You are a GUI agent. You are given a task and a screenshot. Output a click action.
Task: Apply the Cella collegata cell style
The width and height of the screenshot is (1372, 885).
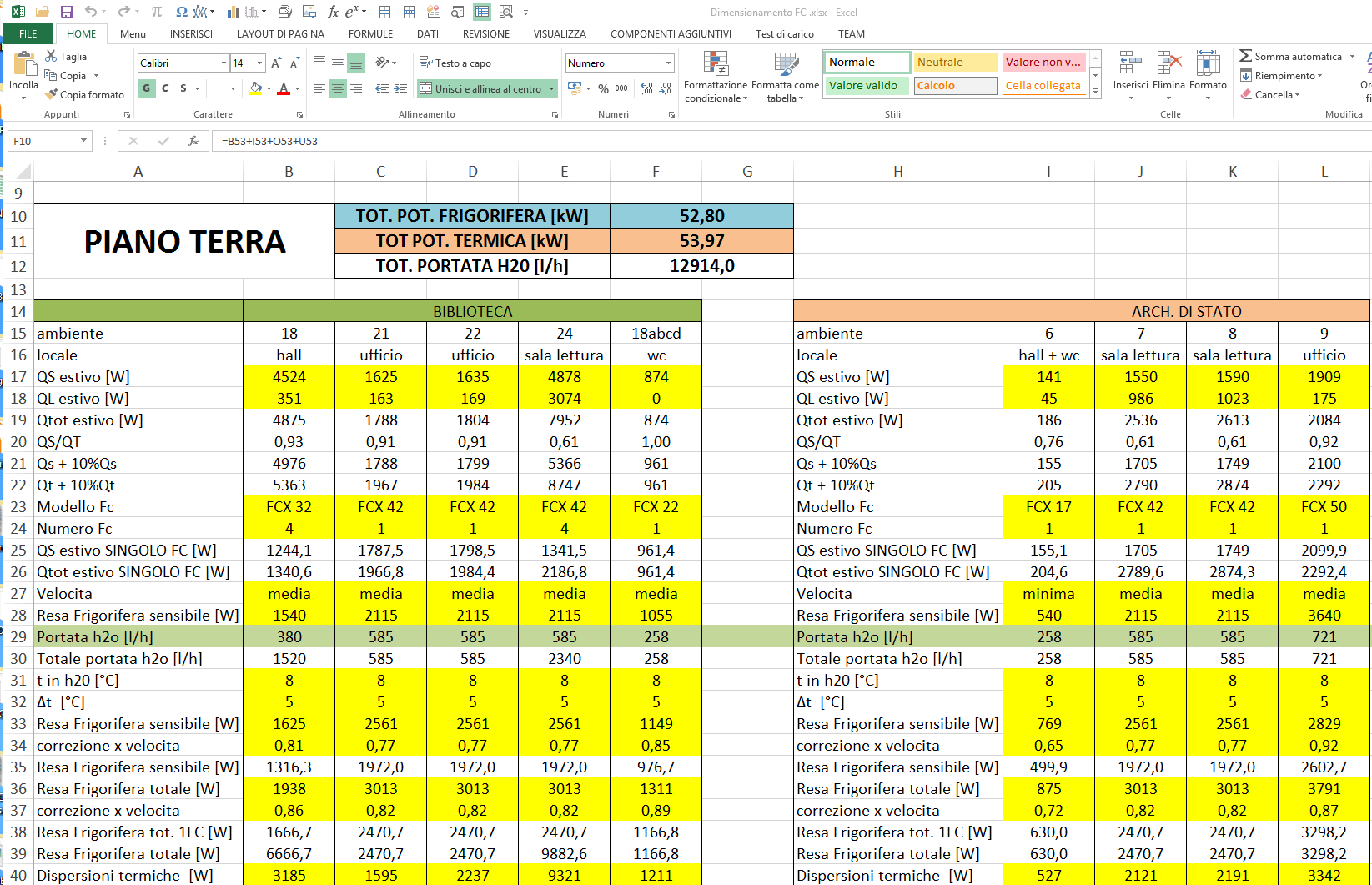[1043, 86]
